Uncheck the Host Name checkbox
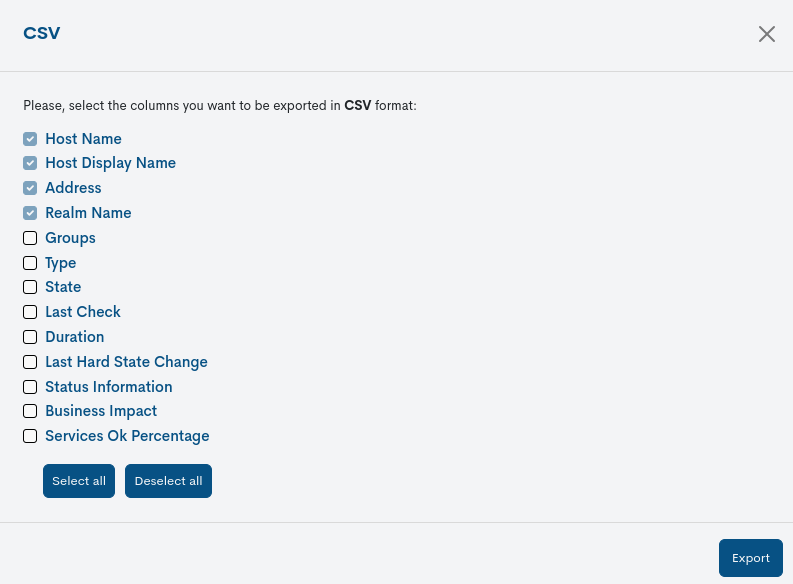 coord(30,139)
